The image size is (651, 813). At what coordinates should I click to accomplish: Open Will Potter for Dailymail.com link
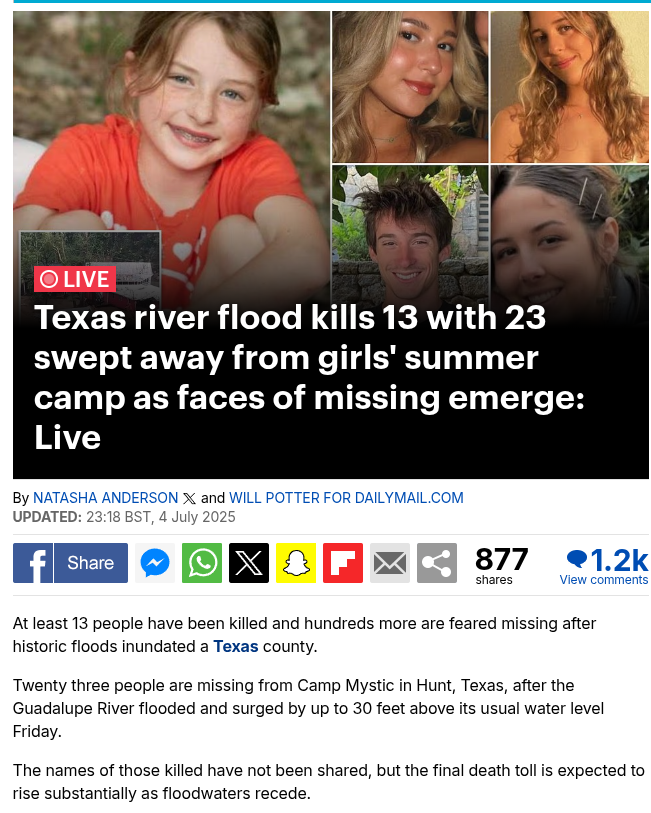[x=346, y=498]
